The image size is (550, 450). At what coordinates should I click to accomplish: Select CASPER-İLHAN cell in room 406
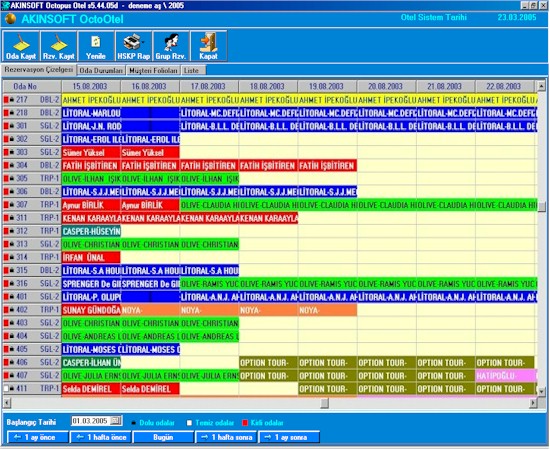[x=91, y=362]
